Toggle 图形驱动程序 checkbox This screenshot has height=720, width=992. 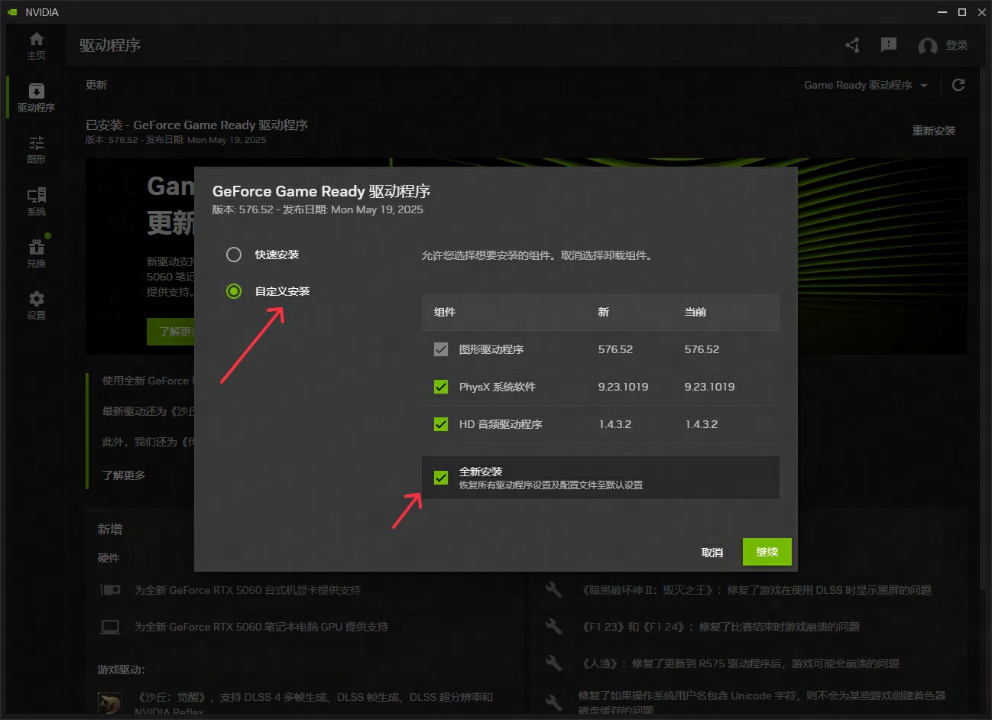point(441,349)
